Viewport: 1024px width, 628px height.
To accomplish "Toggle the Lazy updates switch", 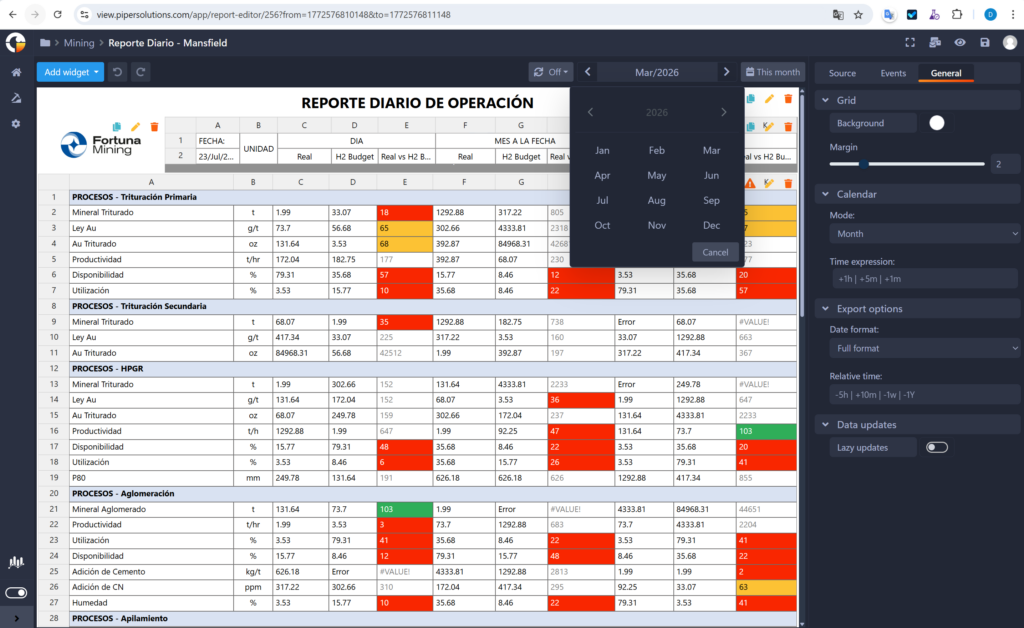I will 937,448.
